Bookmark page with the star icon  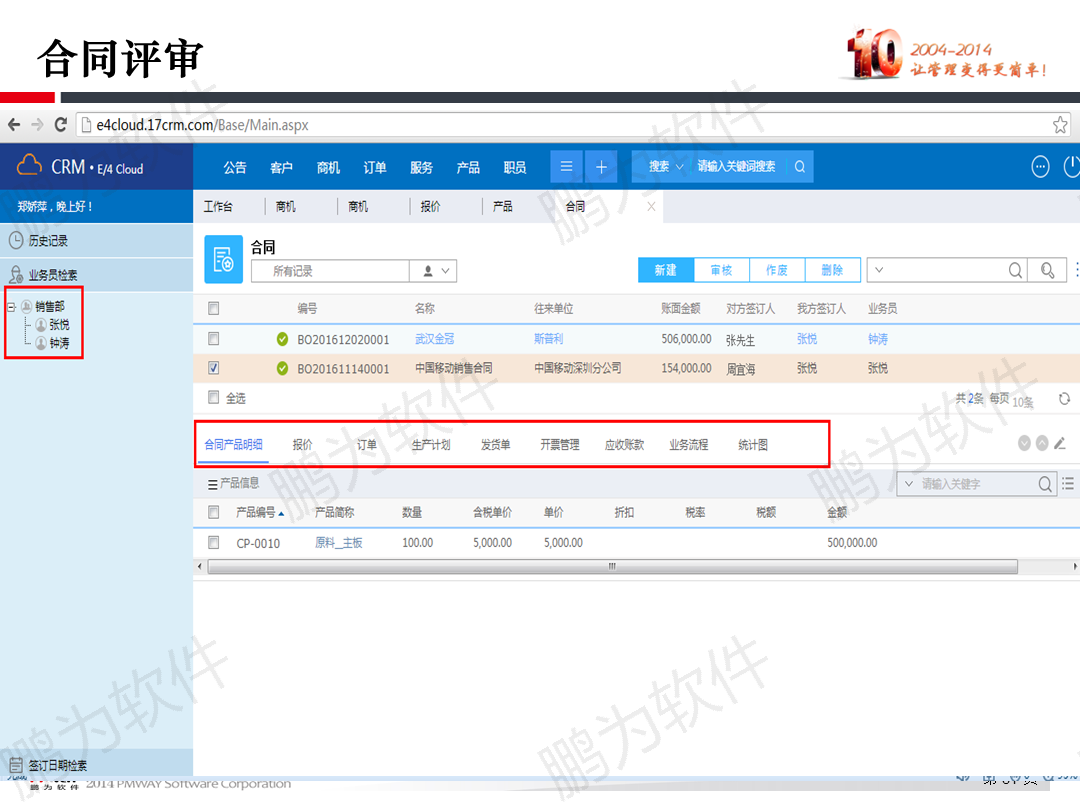(1060, 125)
